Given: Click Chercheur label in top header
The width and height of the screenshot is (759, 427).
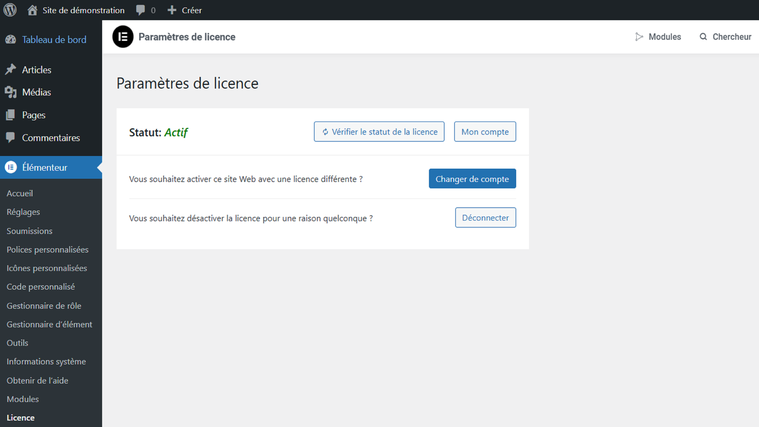Looking at the screenshot, I should [x=732, y=37].
